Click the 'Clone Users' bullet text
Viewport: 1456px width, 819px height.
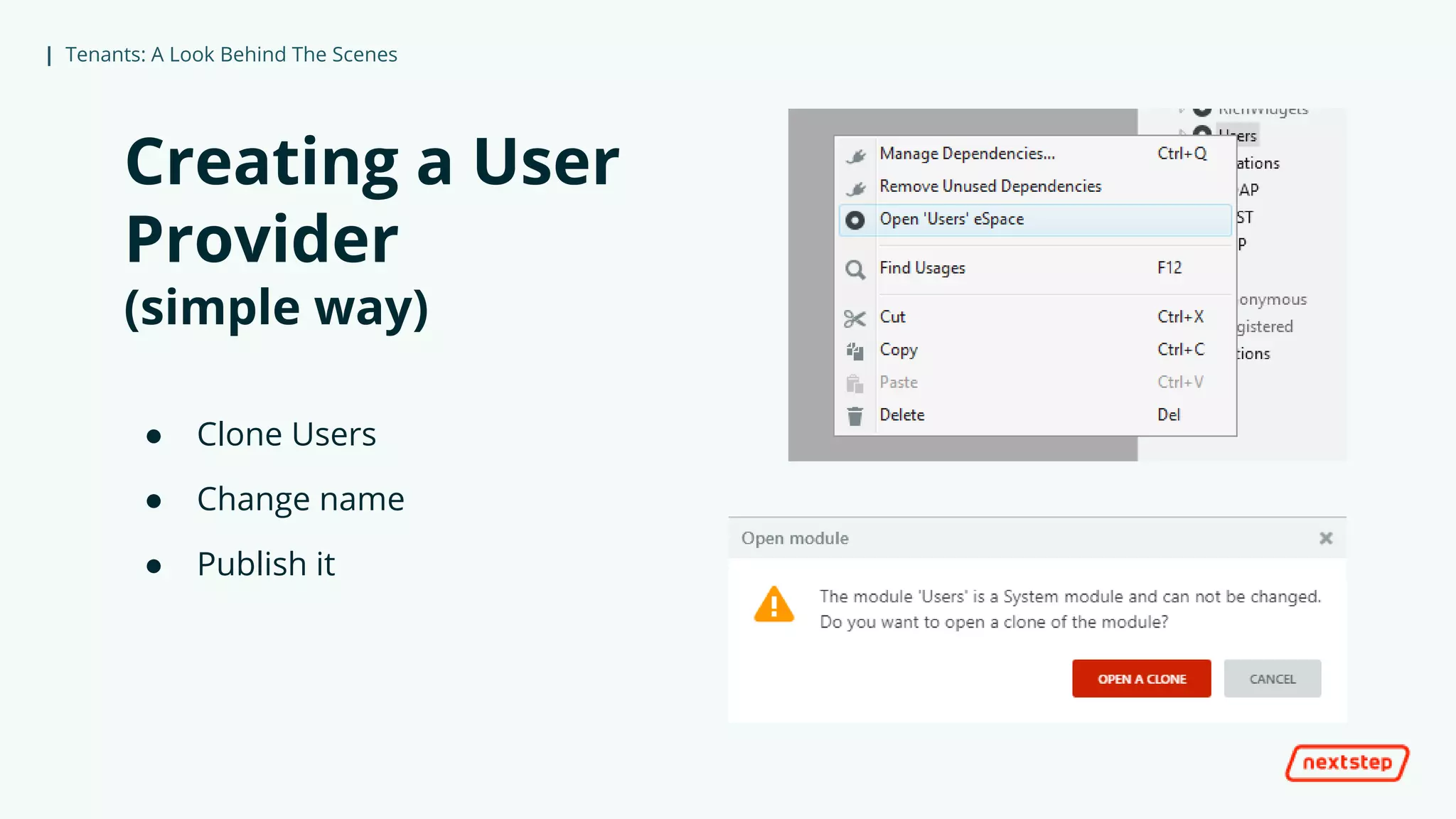(x=287, y=434)
